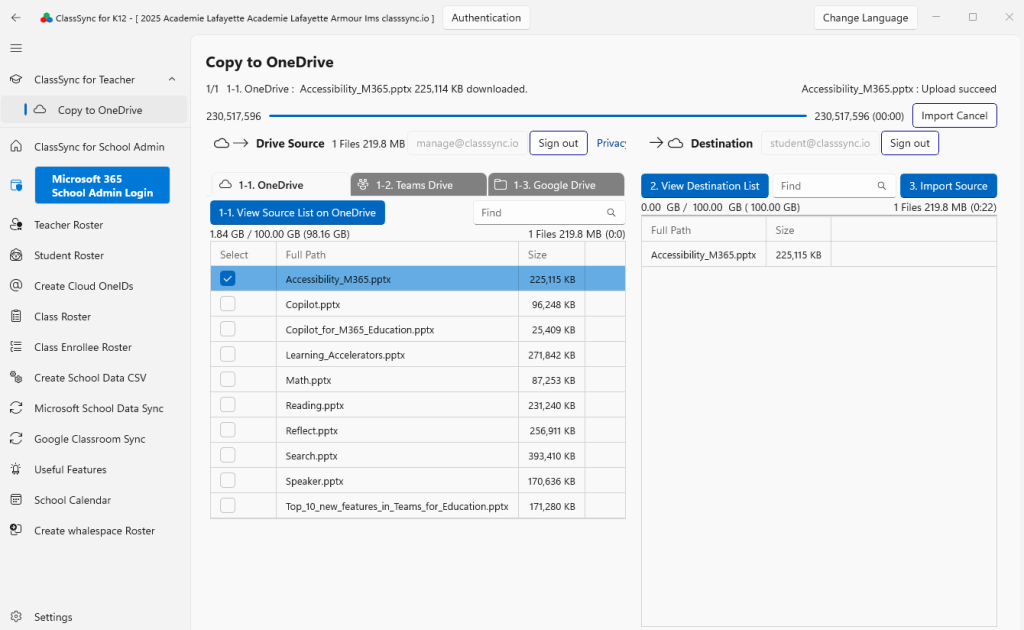Open the hamburger navigation menu

tap(16, 48)
